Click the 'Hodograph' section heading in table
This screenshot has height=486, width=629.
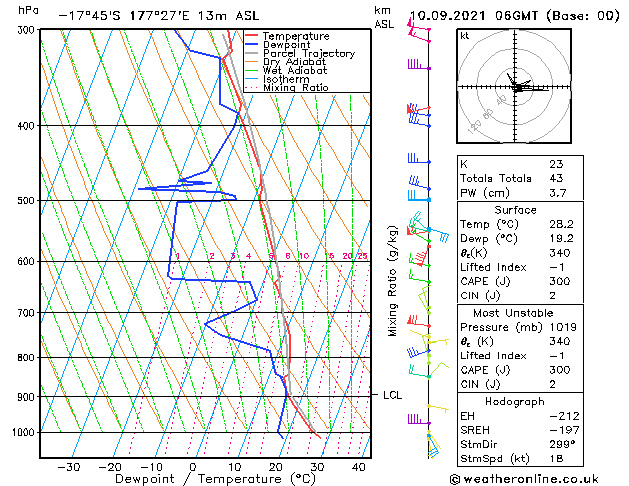pos(515,402)
